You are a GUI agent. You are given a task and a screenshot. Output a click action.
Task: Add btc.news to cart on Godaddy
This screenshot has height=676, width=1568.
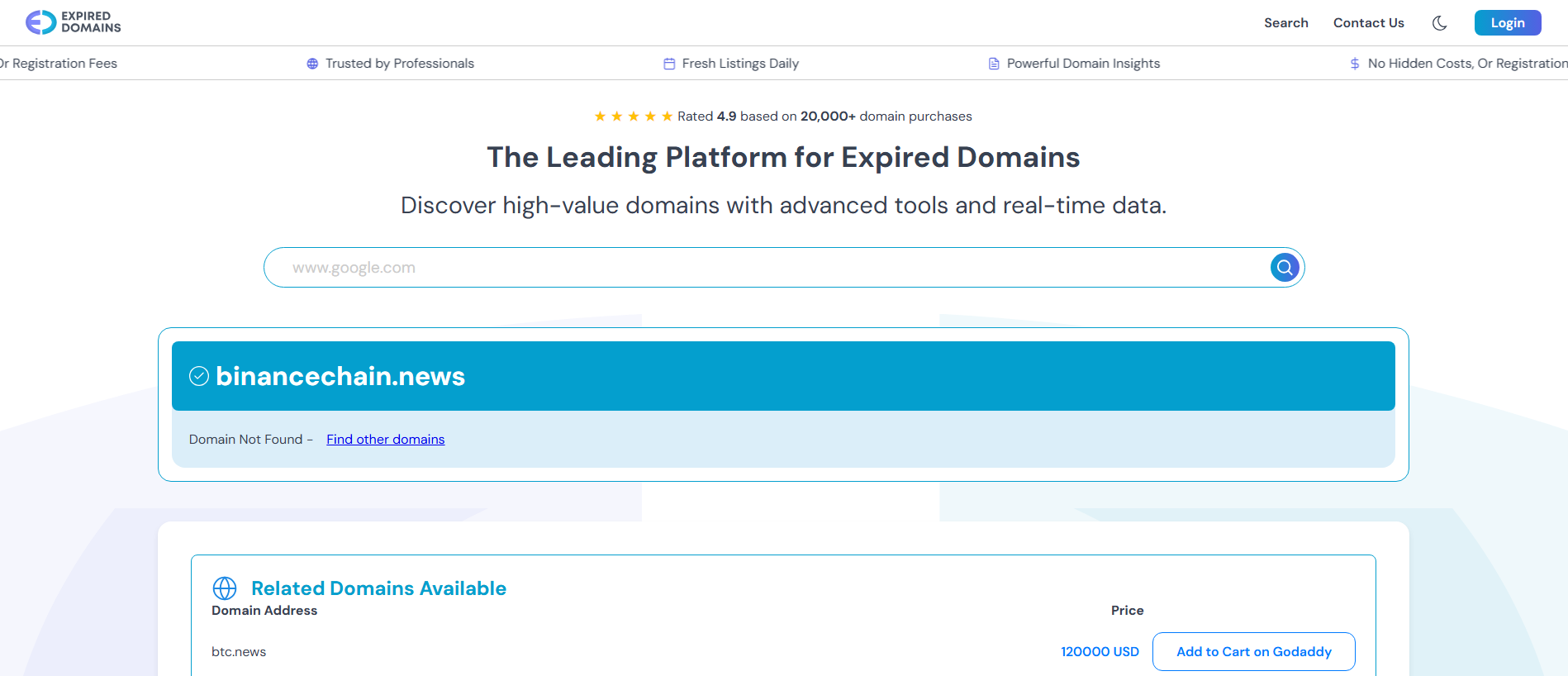click(x=1253, y=651)
